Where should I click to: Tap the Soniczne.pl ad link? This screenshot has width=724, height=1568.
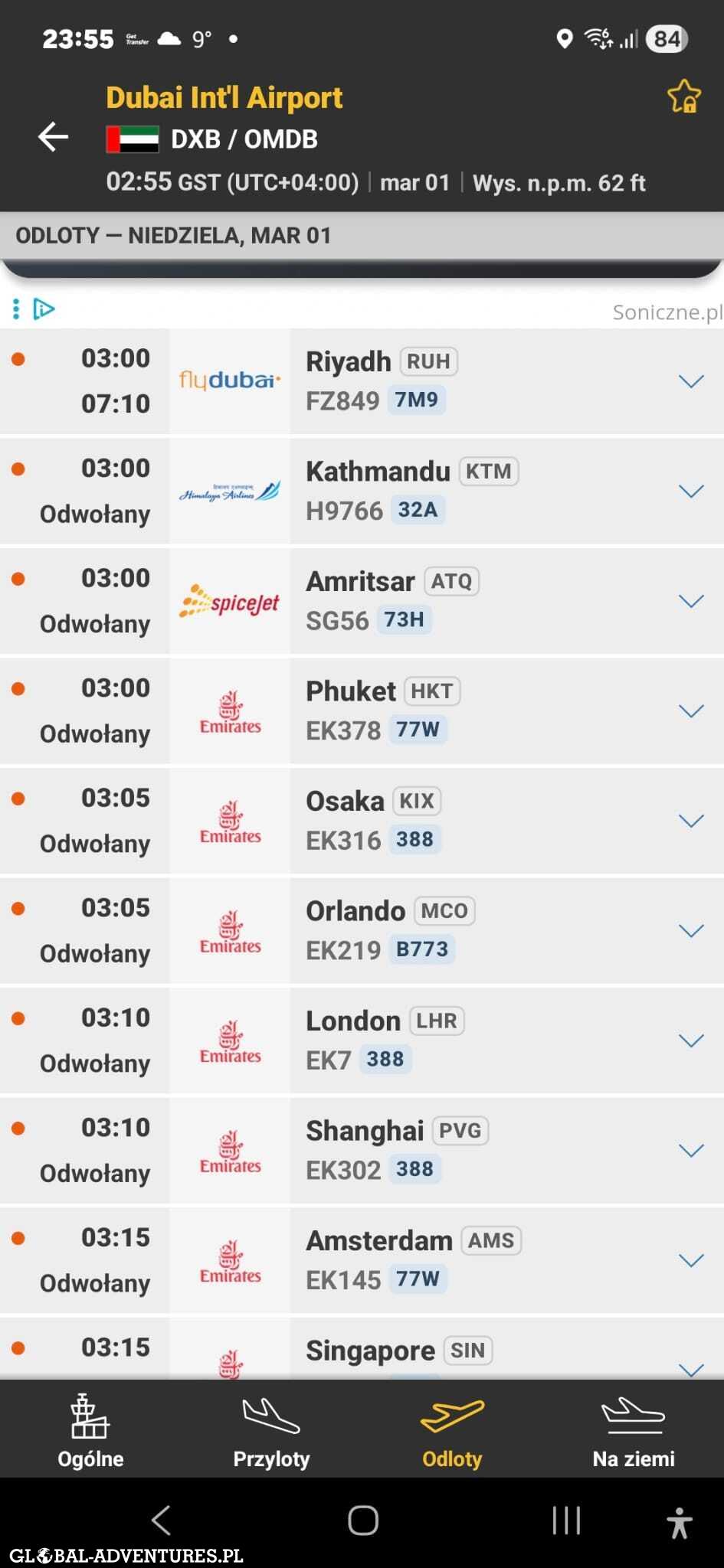coord(667,312)
